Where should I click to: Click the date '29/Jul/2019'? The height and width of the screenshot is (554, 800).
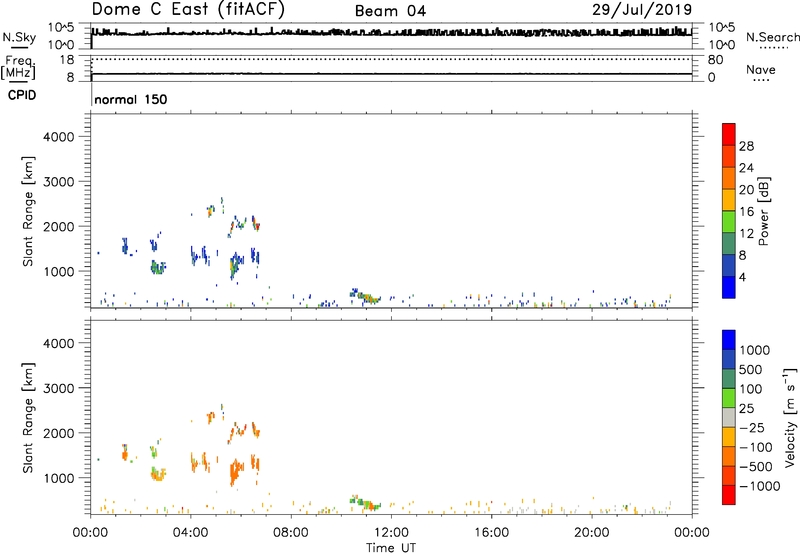(642, 10)
